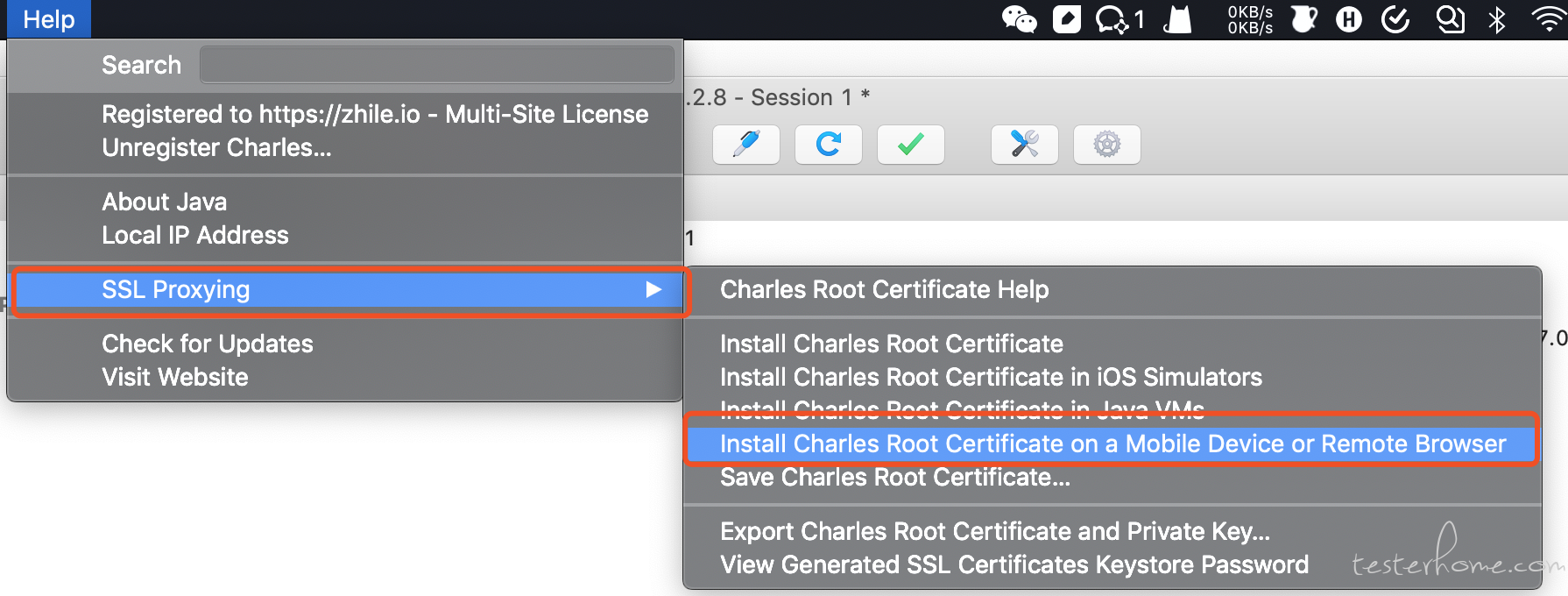
Task: Select Unregister Charles... menu item
Action: tap(216, 147)
